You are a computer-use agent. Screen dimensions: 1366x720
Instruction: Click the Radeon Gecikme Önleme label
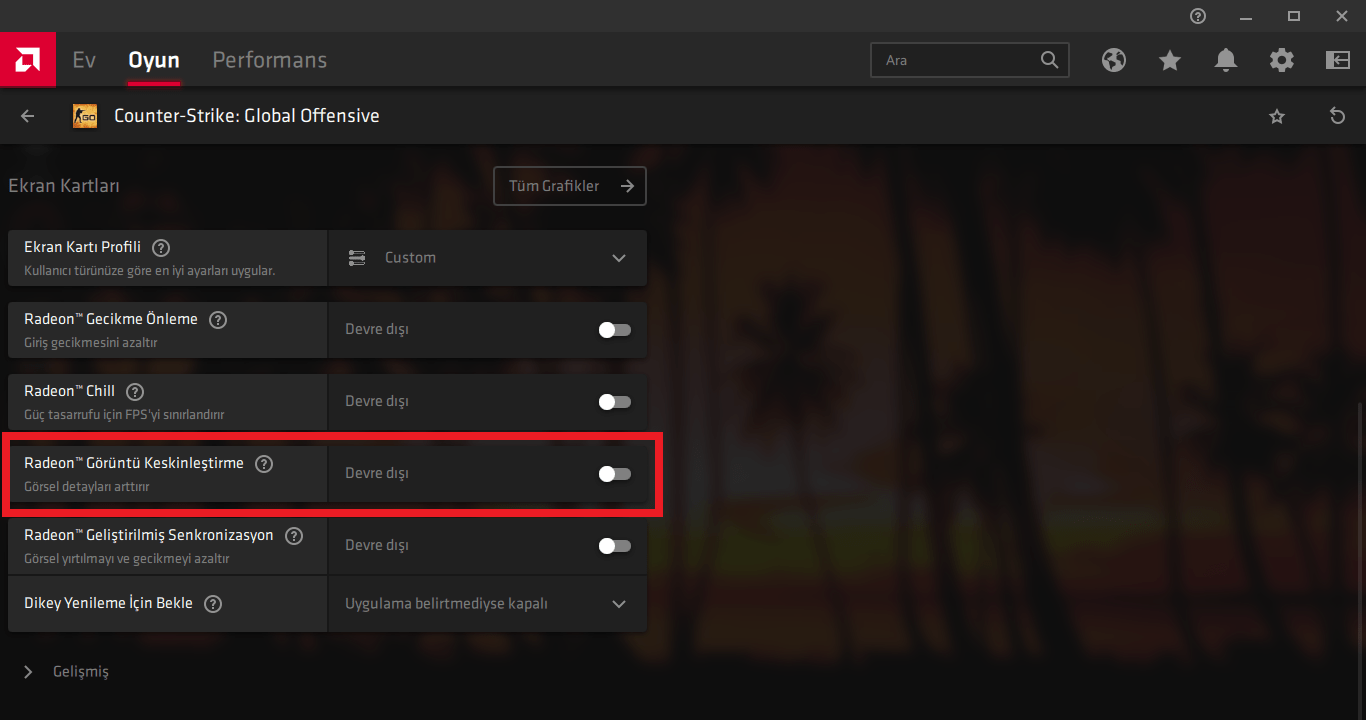[111, 319]
